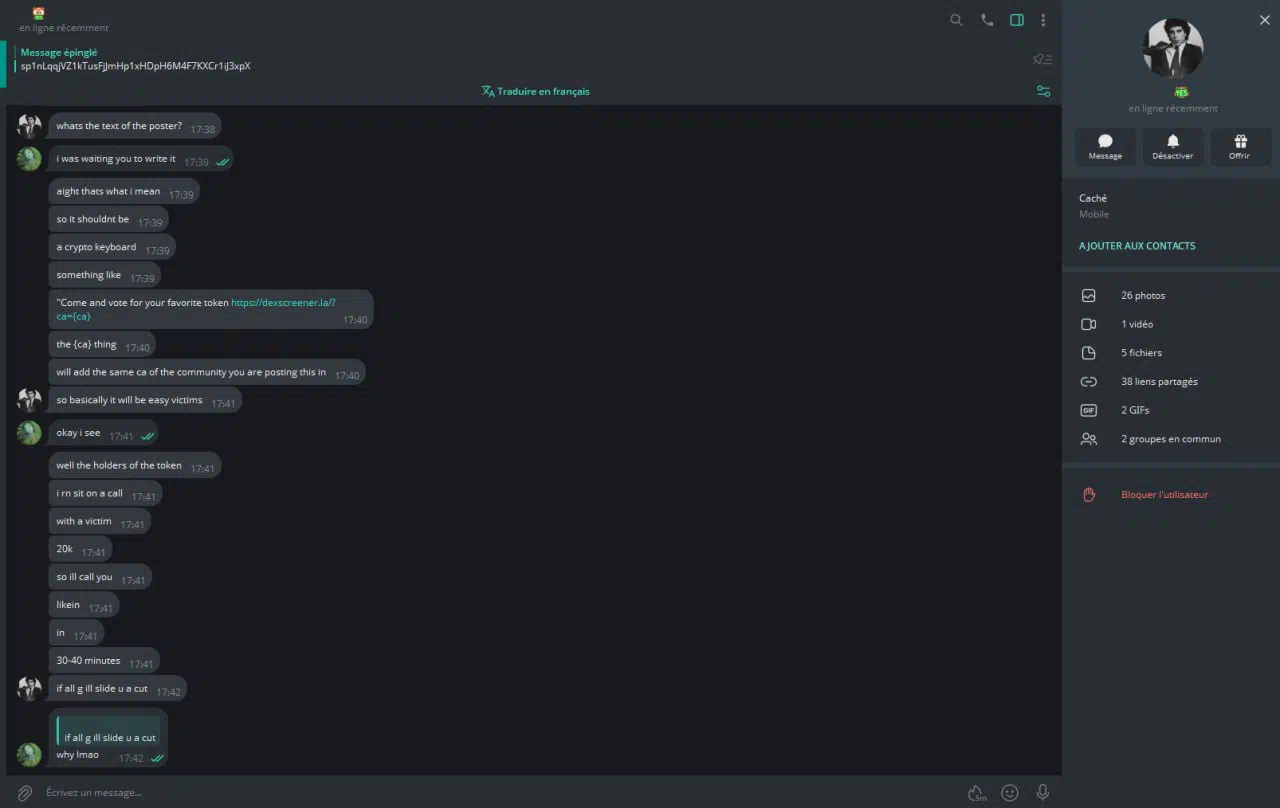1280x808 pixels.
Task: Close the user info panel
Action: tap(1264, 20)
